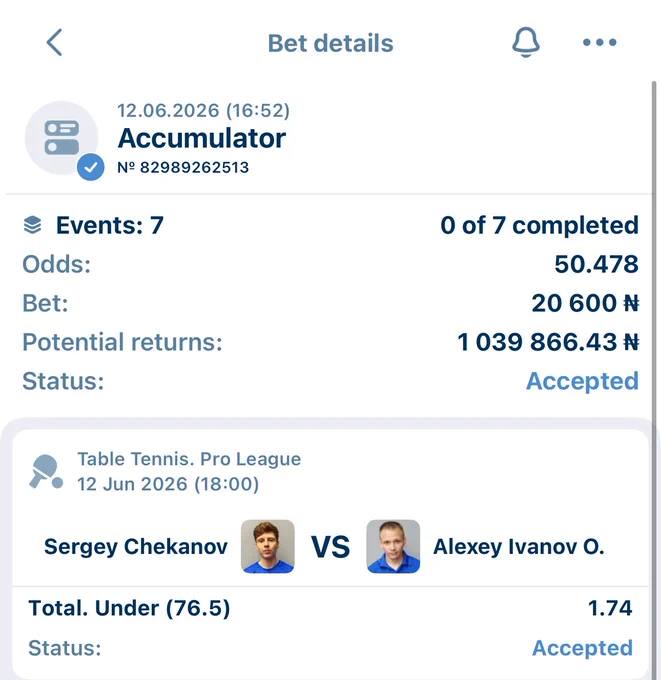
Task: Open Sergey Chekanov player name
Action: (x=136, y=546)
